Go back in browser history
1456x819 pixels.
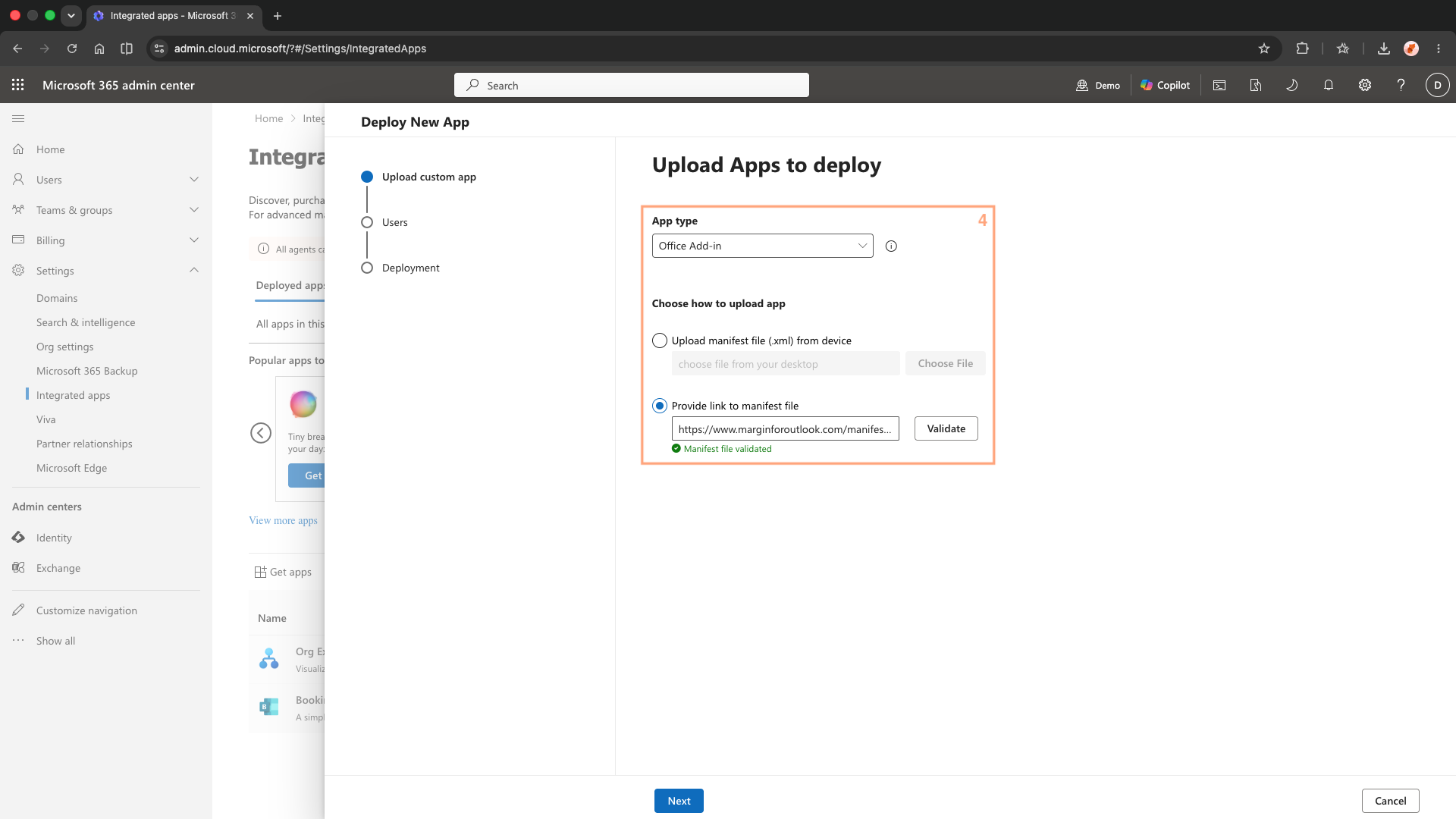coord(17,49)
